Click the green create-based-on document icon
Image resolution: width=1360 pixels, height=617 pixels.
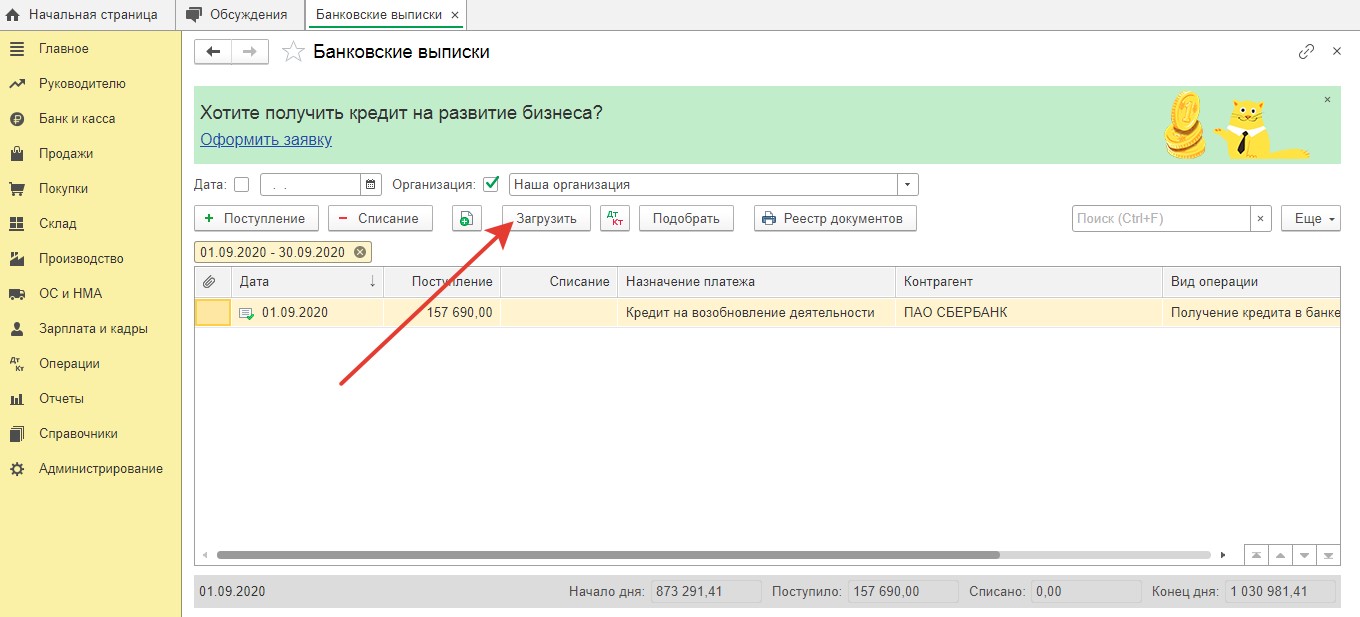467,218
